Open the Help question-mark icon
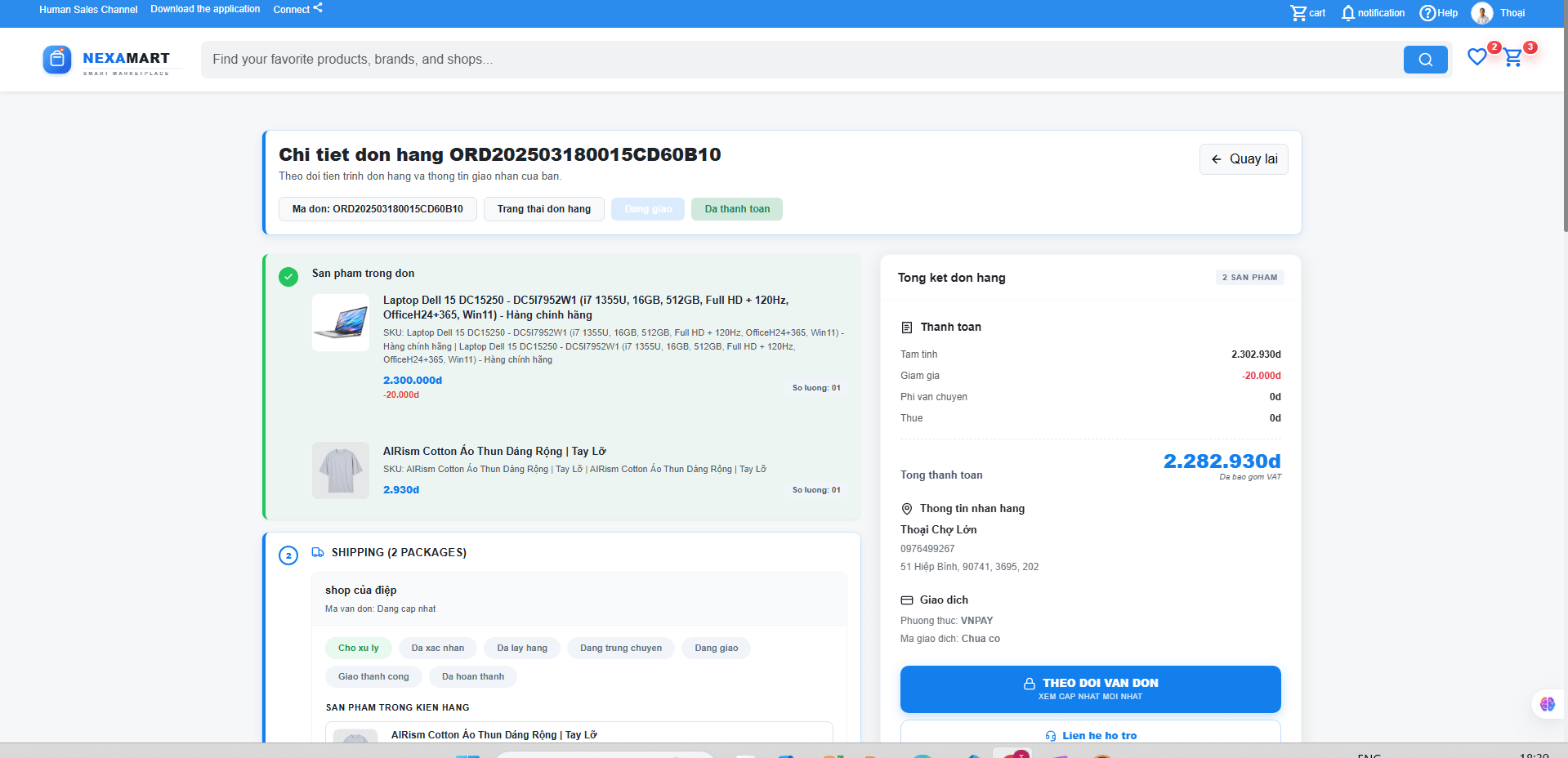The image size is (1568, 758). coord(1427,13)
